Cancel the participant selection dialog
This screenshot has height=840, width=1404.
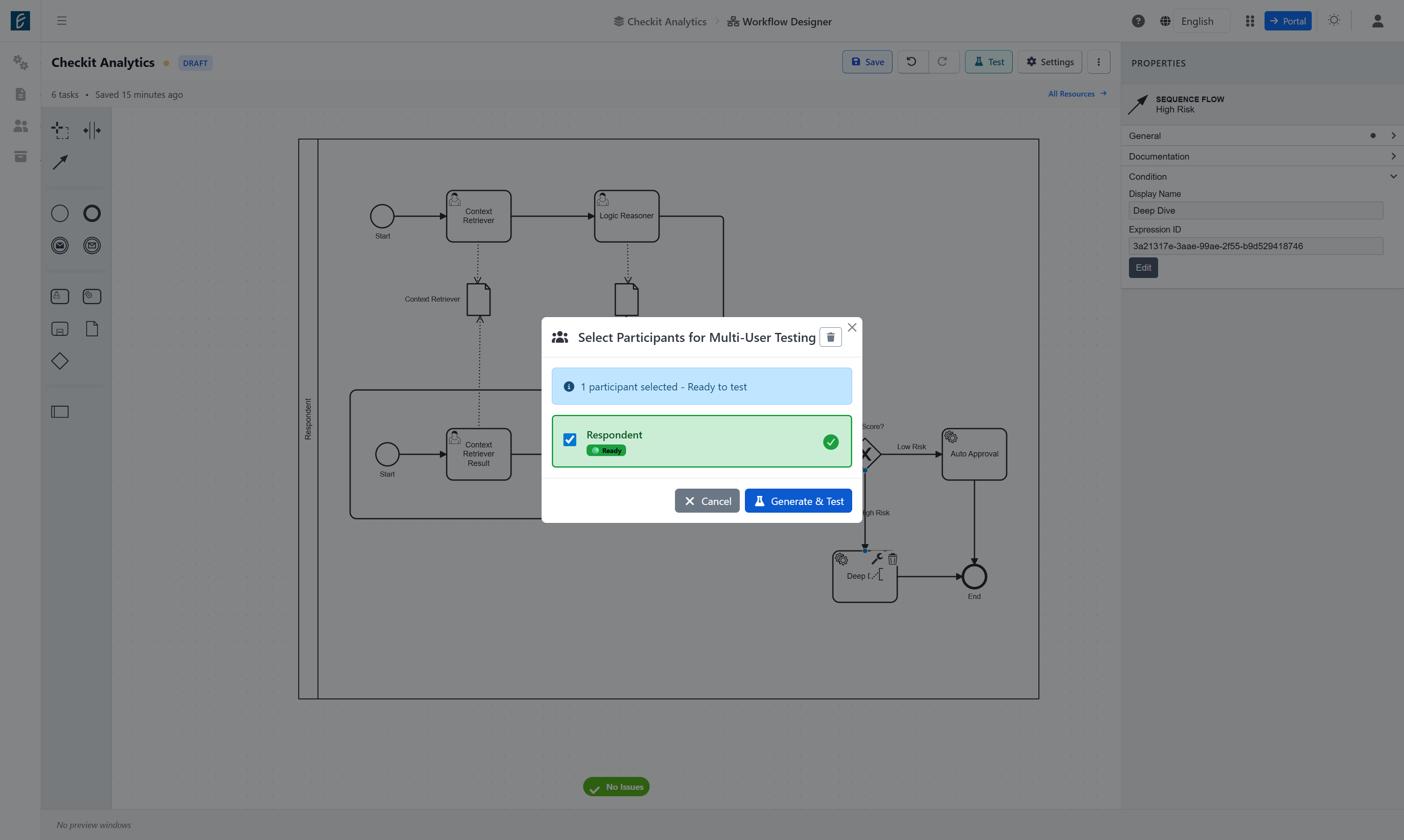707,501
